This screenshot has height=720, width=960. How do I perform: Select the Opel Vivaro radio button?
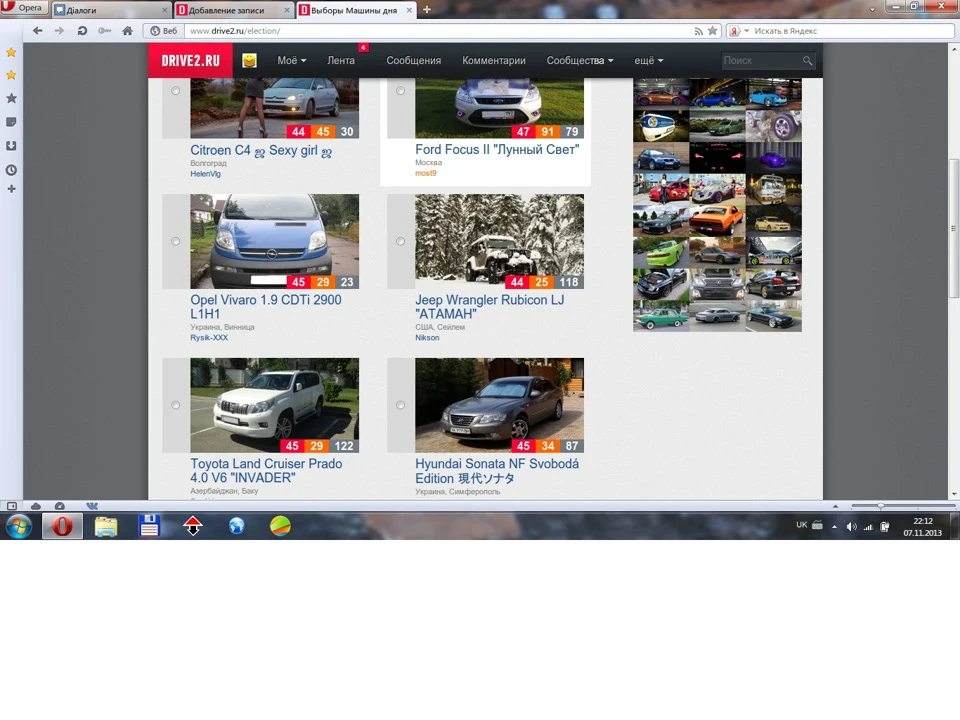pos(176,241)
